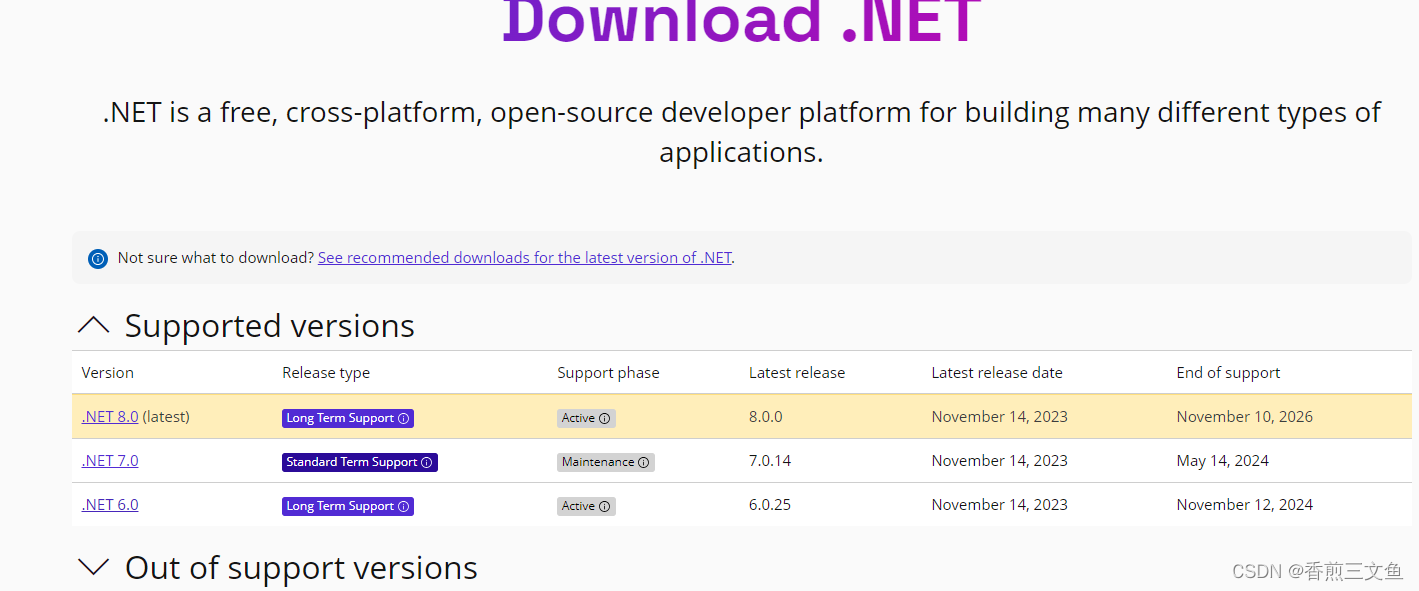Open 'See recommended downloads for the latest version' link

pos(524,257)
